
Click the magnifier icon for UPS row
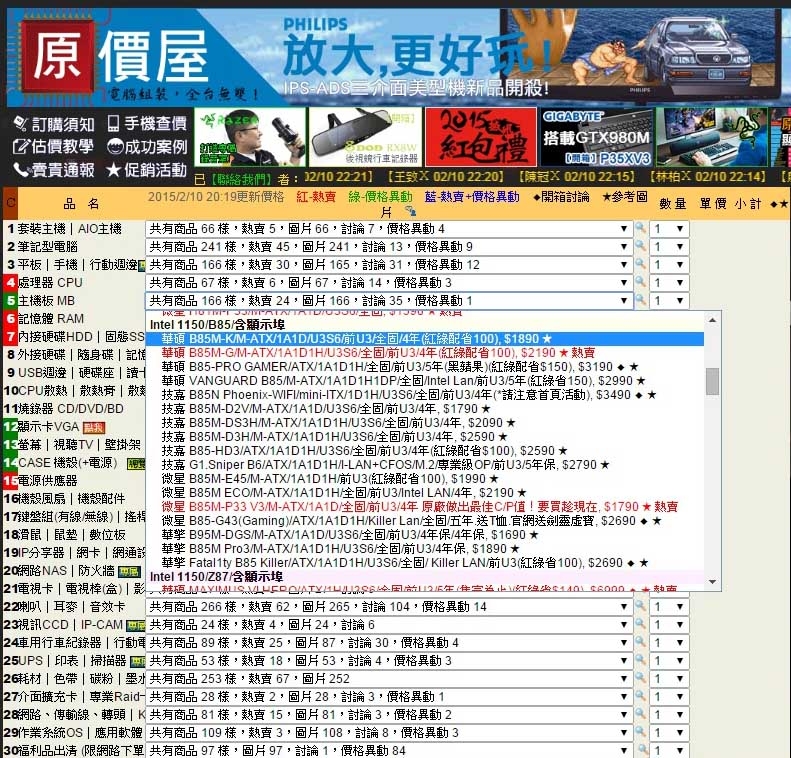click(x=641, y=660)
